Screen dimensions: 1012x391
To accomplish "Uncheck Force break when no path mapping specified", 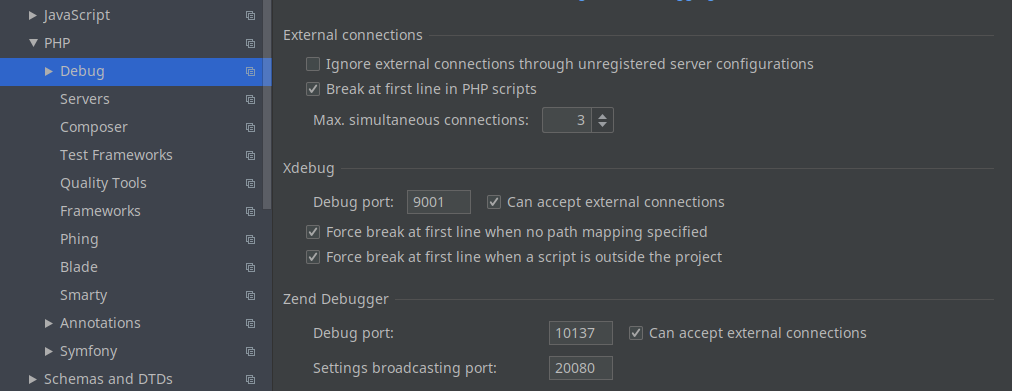I will click(x=313, y=232).
